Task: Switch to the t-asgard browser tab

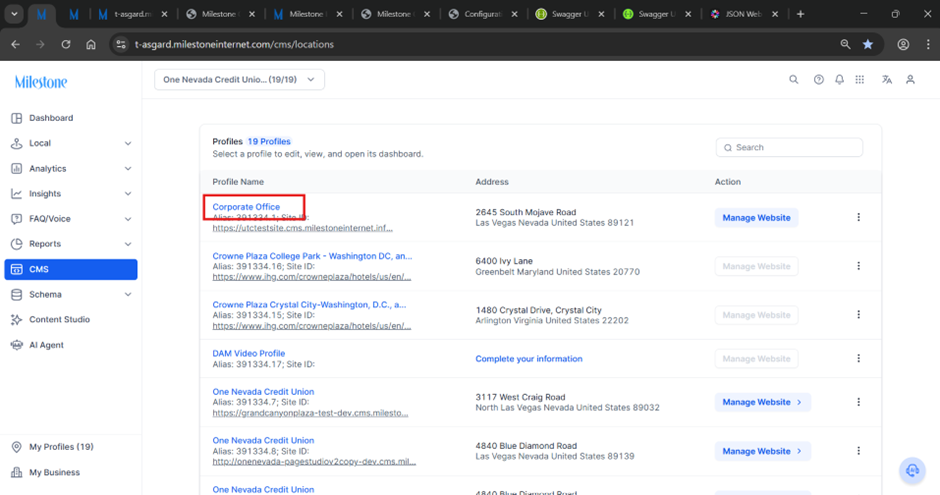Action: click(x=131, y=14)
